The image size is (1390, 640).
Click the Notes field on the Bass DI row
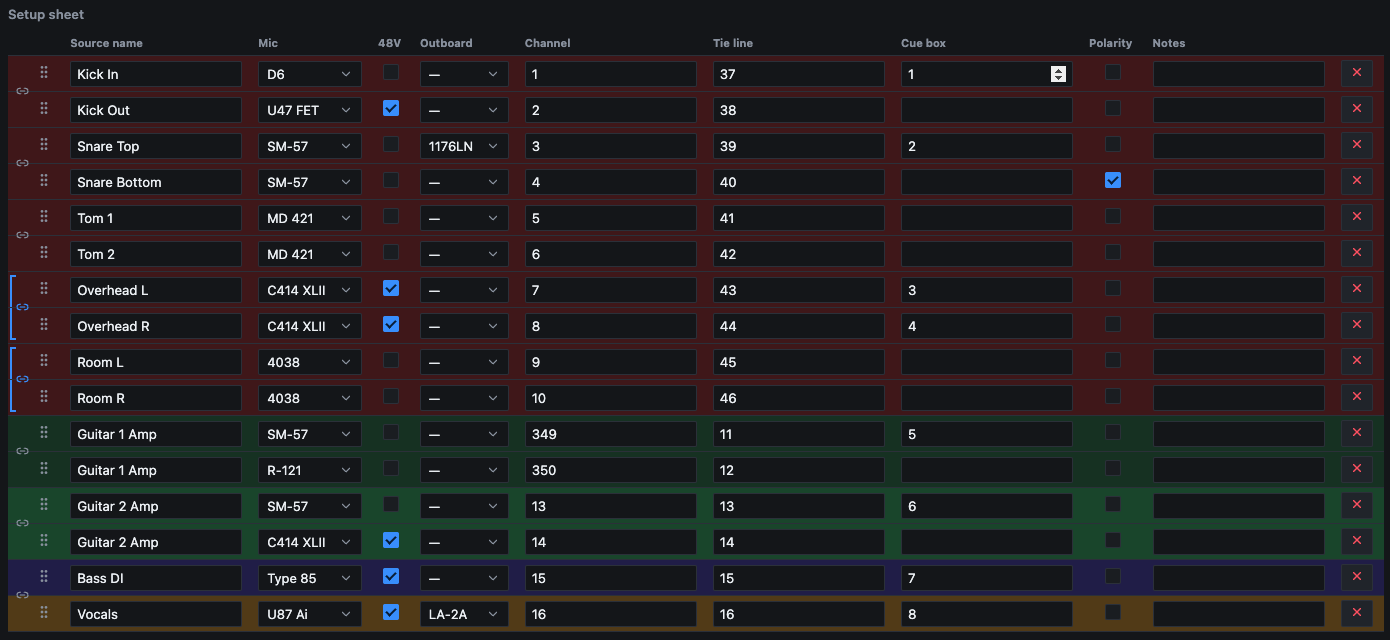click(x=1239, y=578)
